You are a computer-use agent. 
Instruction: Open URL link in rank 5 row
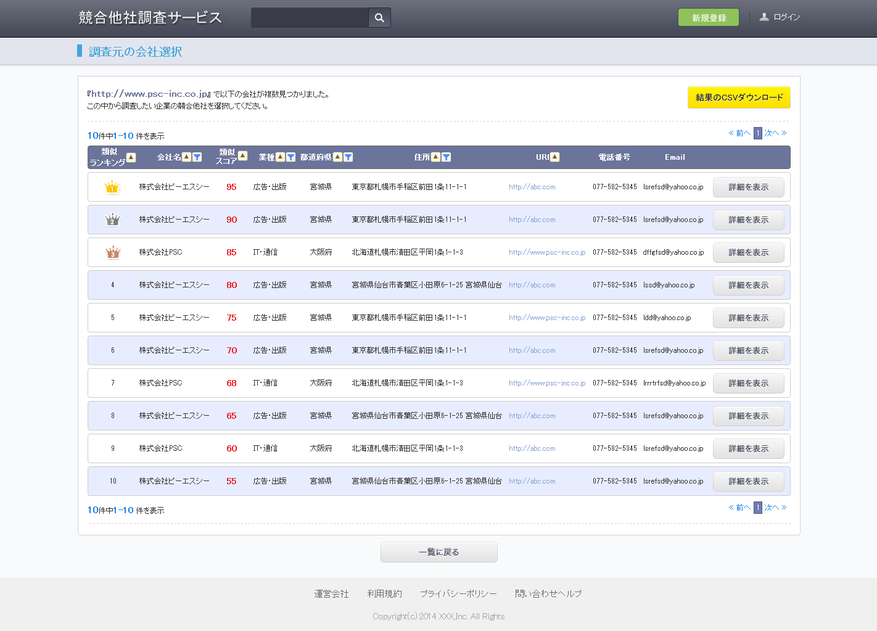pos(547,318)
